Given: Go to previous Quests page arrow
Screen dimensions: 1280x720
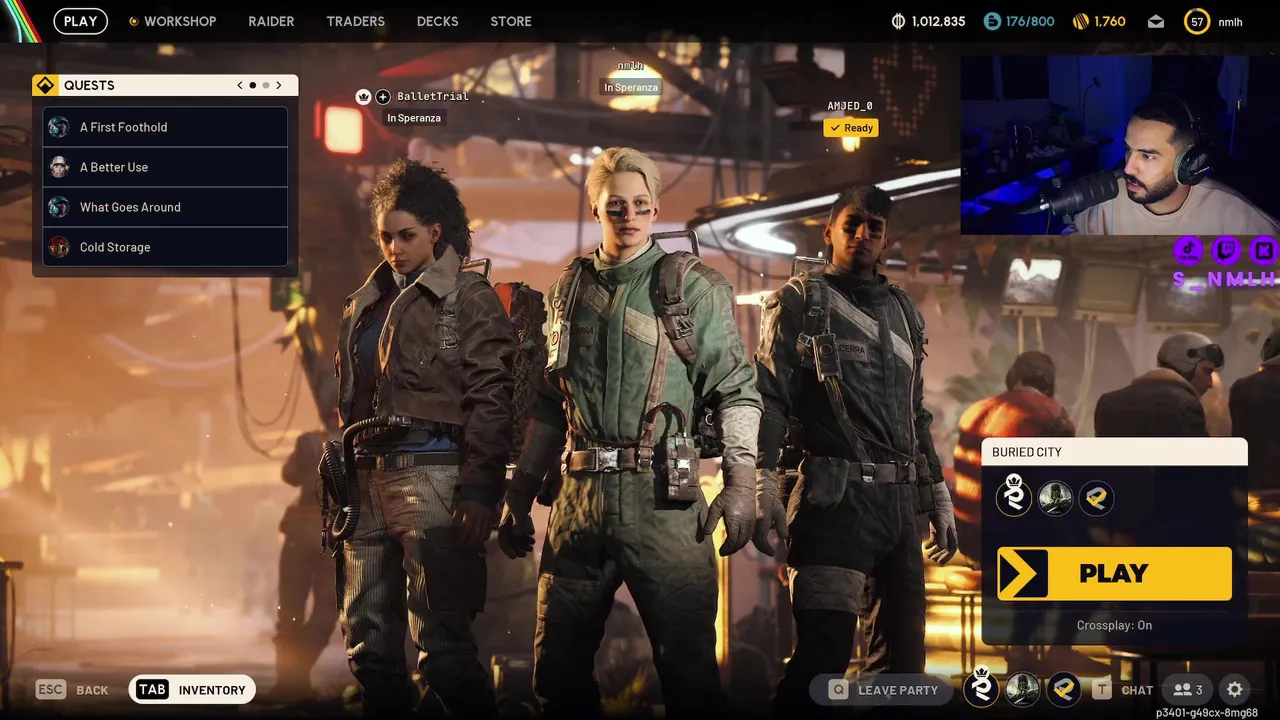Looking at the screenshot, I should point(240,85).
